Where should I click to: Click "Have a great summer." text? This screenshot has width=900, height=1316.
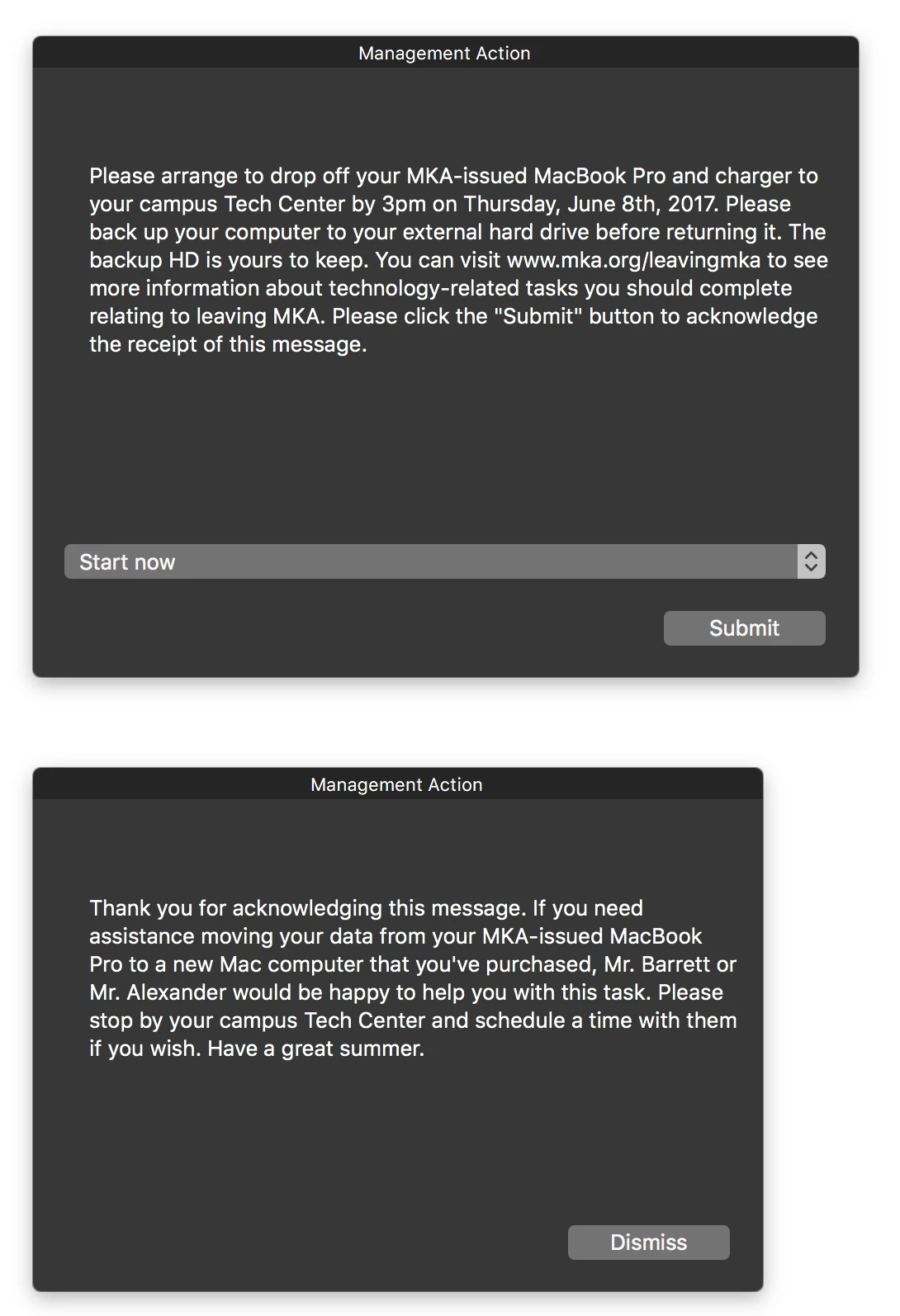click(x=315, y=1049)
